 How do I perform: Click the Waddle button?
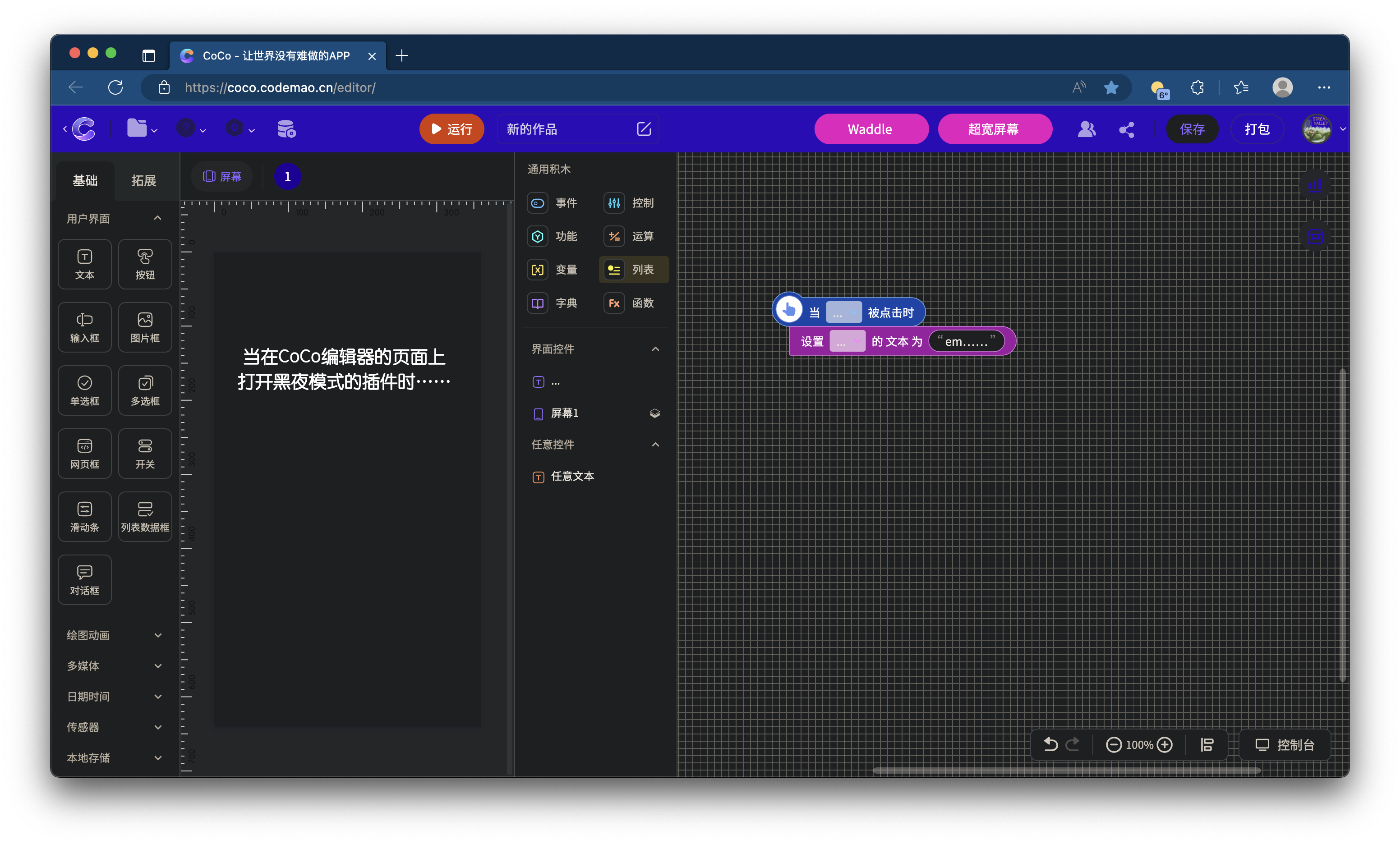tap(871, 129)
